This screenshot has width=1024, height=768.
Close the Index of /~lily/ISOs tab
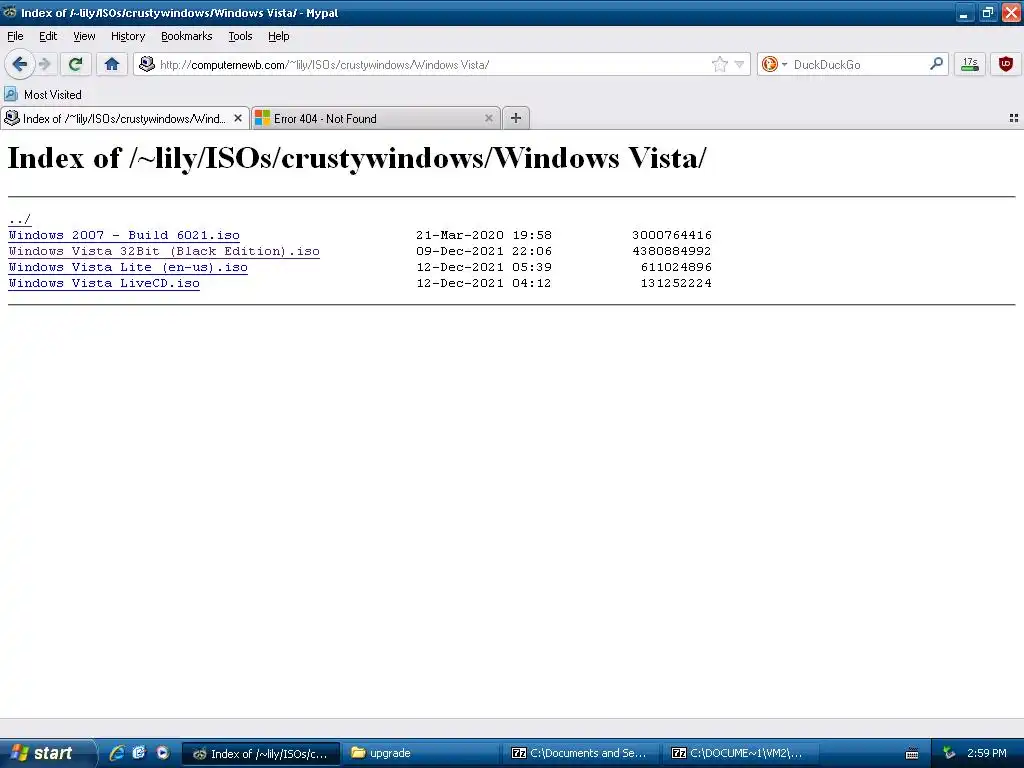point(238,118)
